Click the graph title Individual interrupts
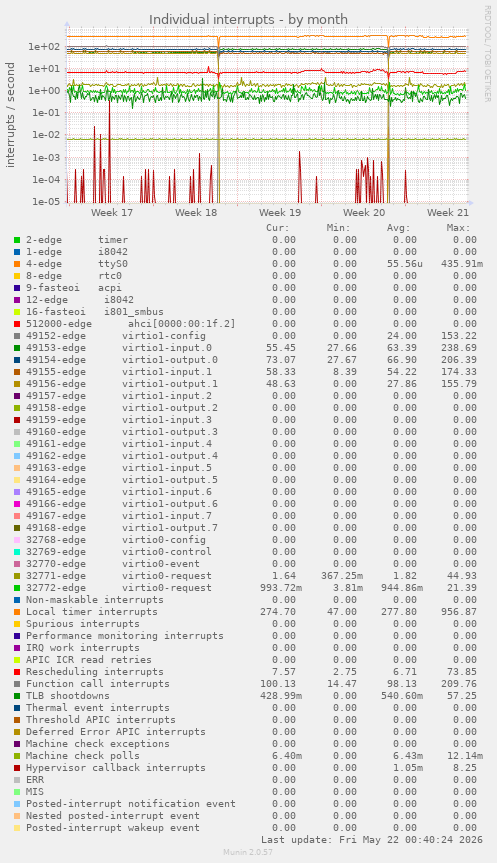Viewport: 497px width, 863px height. point(248,19)
